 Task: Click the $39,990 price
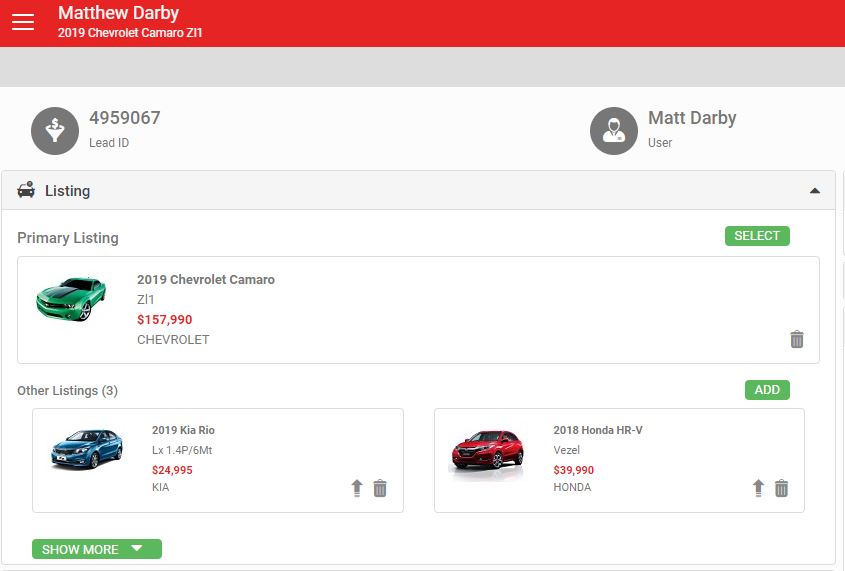[x=573, y=470]
